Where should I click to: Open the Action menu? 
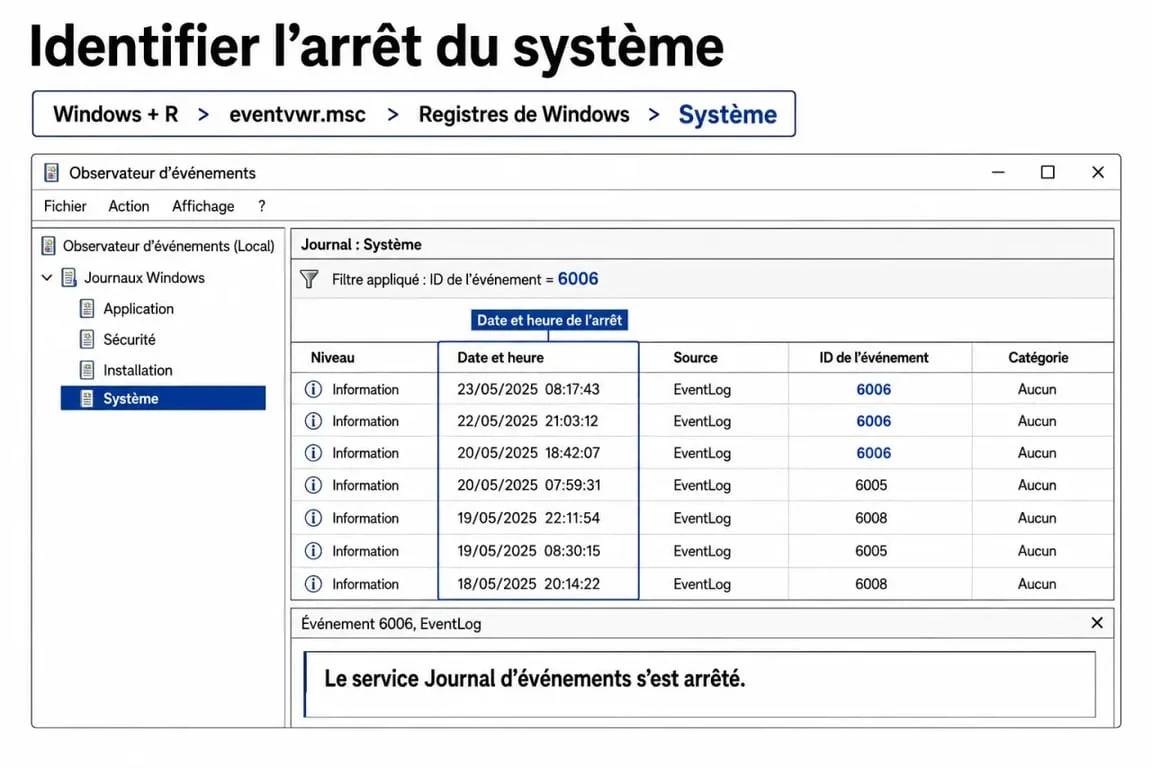(x=129, y=207)
